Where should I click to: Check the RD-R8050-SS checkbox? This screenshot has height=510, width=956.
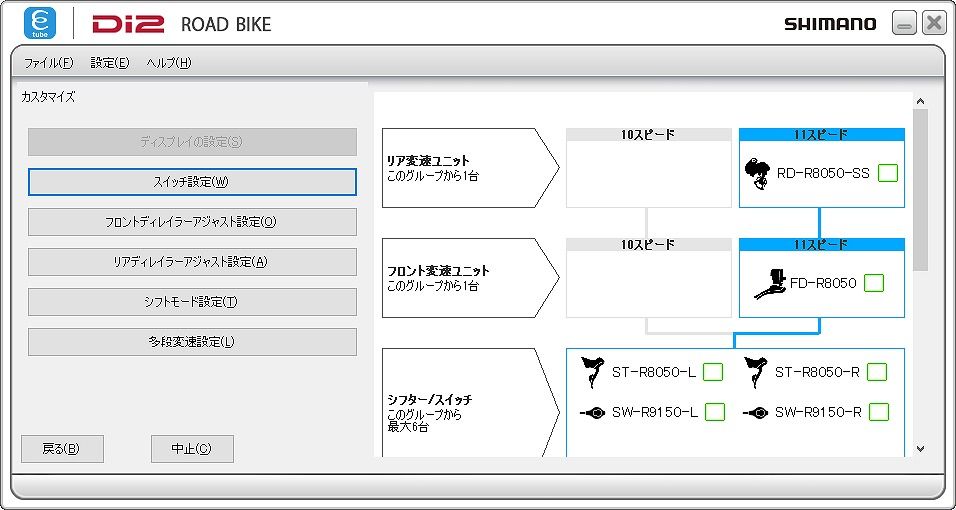pyautogui.click(x=888, y=173)
